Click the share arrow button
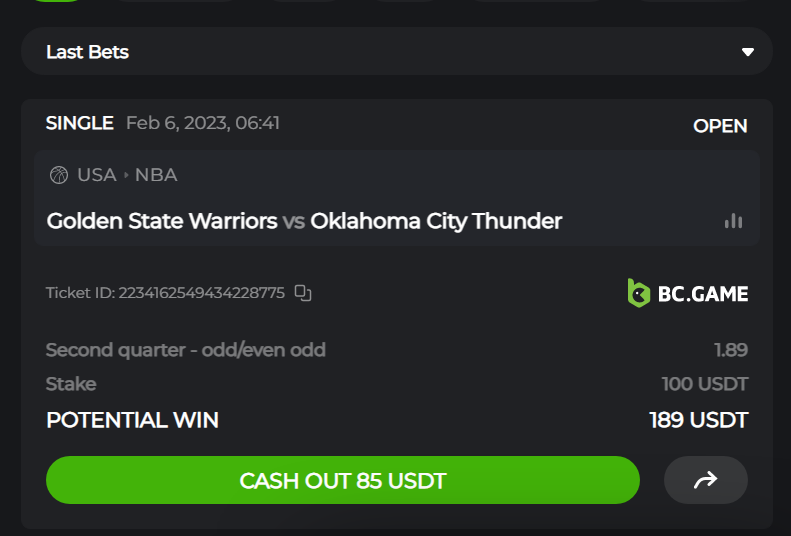 point(705,480)
